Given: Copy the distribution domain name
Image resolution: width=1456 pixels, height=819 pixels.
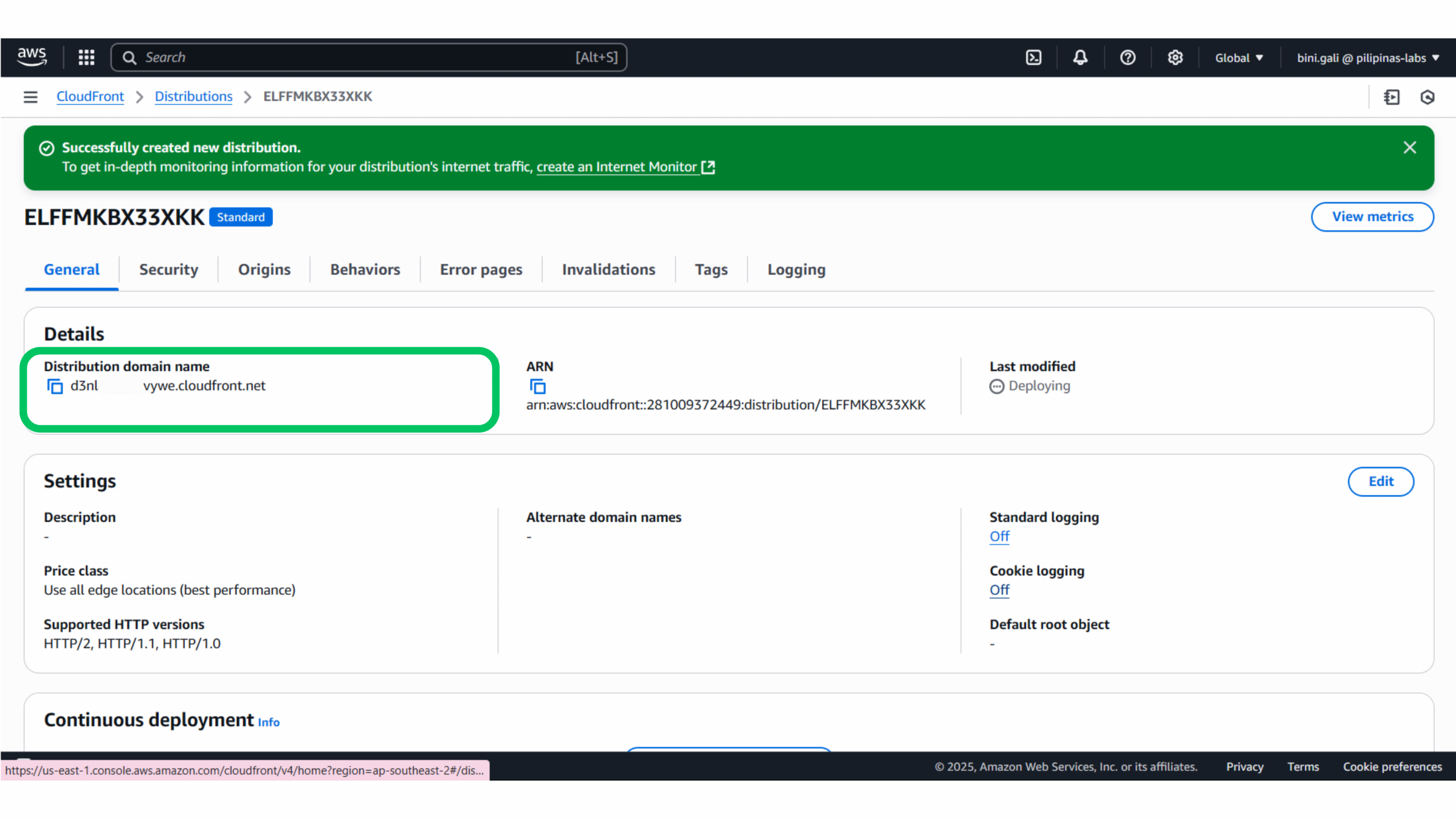Looking at the screenshot, I should 55,386.
